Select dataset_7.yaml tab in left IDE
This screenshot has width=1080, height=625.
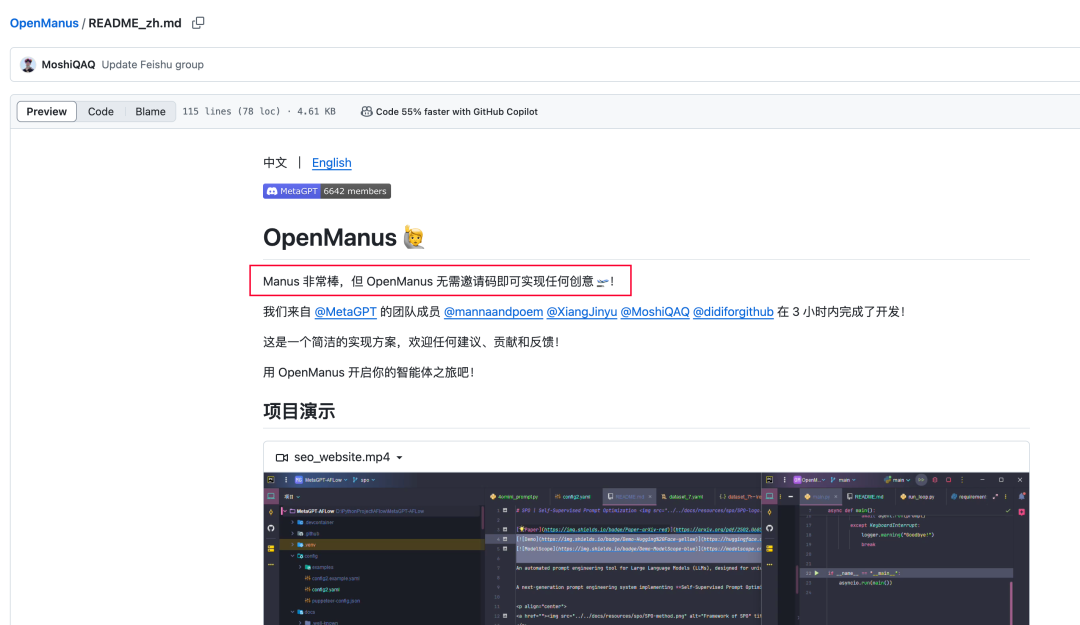pos(682,496)
